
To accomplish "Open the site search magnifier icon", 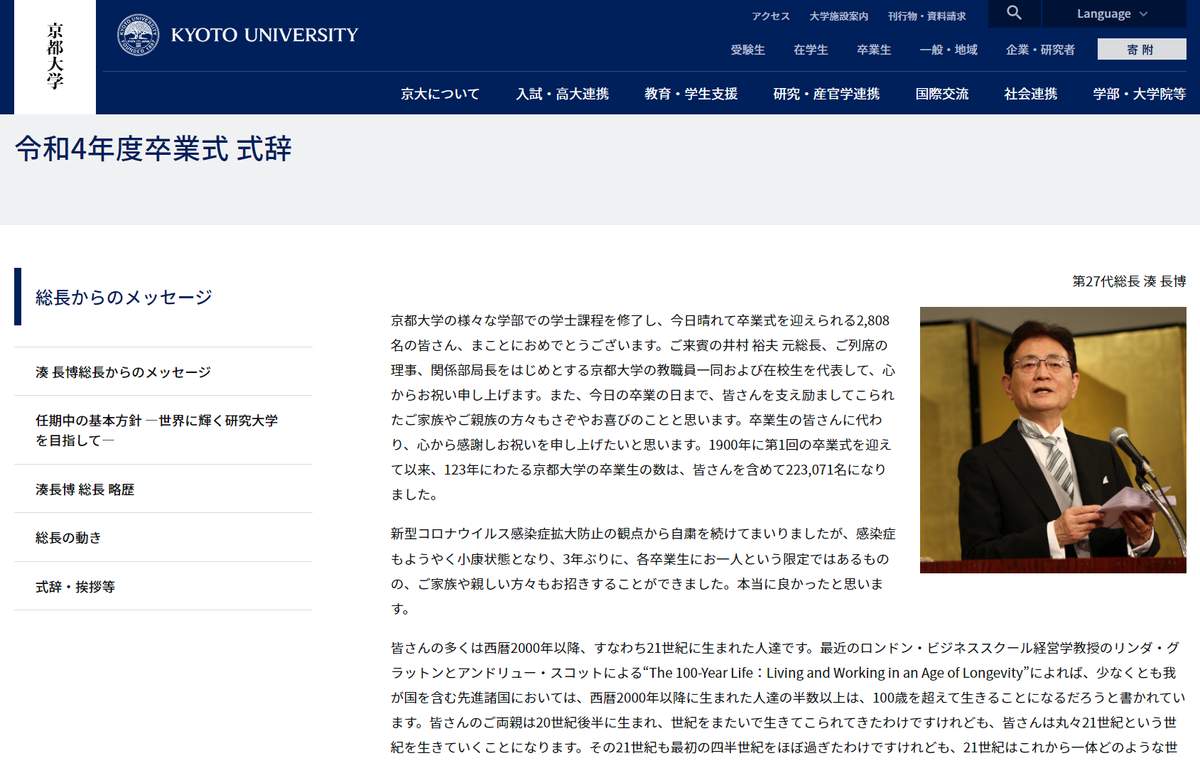I will pyautogui.click(x=1013, y=14).
